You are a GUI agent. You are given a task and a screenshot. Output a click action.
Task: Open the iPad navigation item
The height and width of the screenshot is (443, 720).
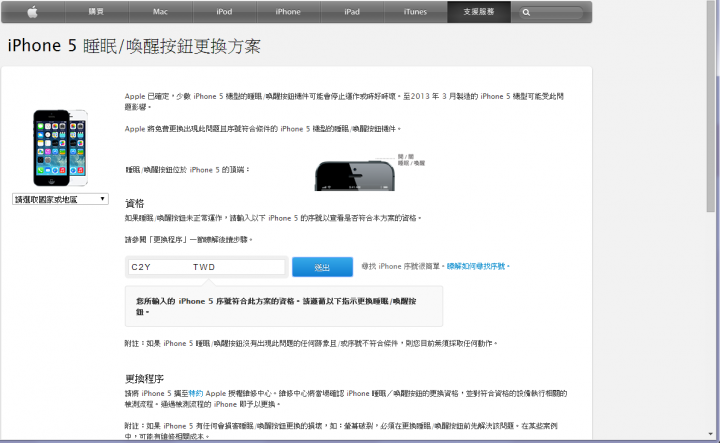(x=352, y=12)
